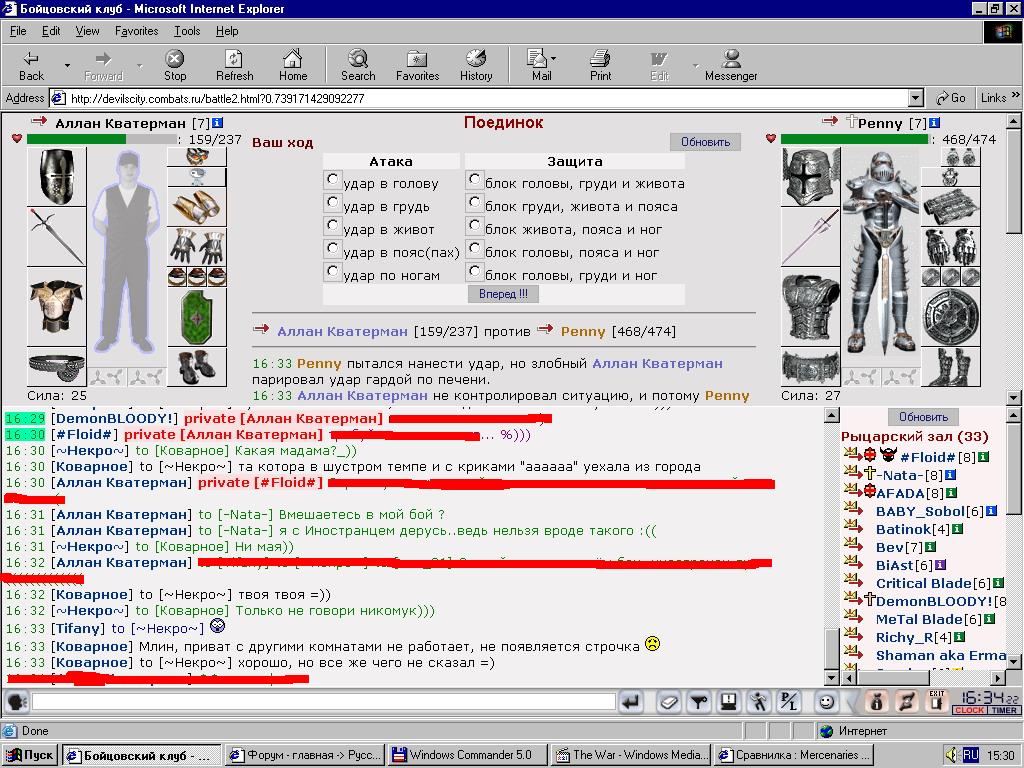Select attack "удар в живот"
Screen dimensions: 1024x768
coord(332,225)
